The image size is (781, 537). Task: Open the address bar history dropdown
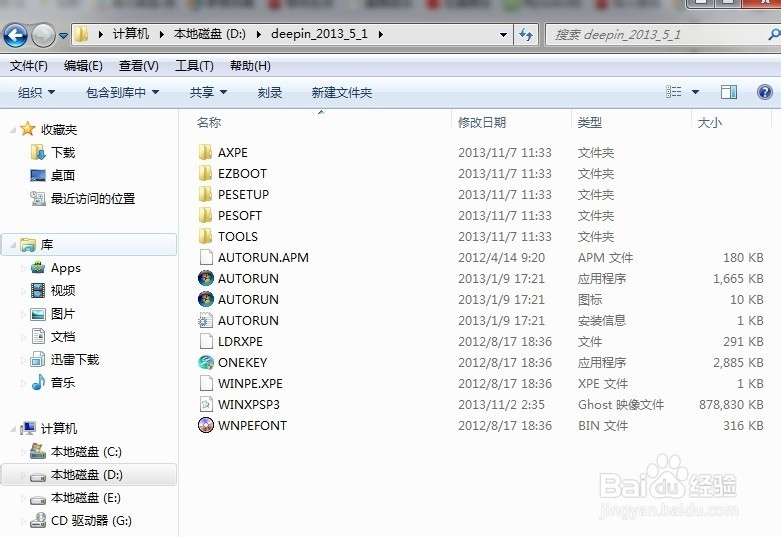click(x=503, y=35)
